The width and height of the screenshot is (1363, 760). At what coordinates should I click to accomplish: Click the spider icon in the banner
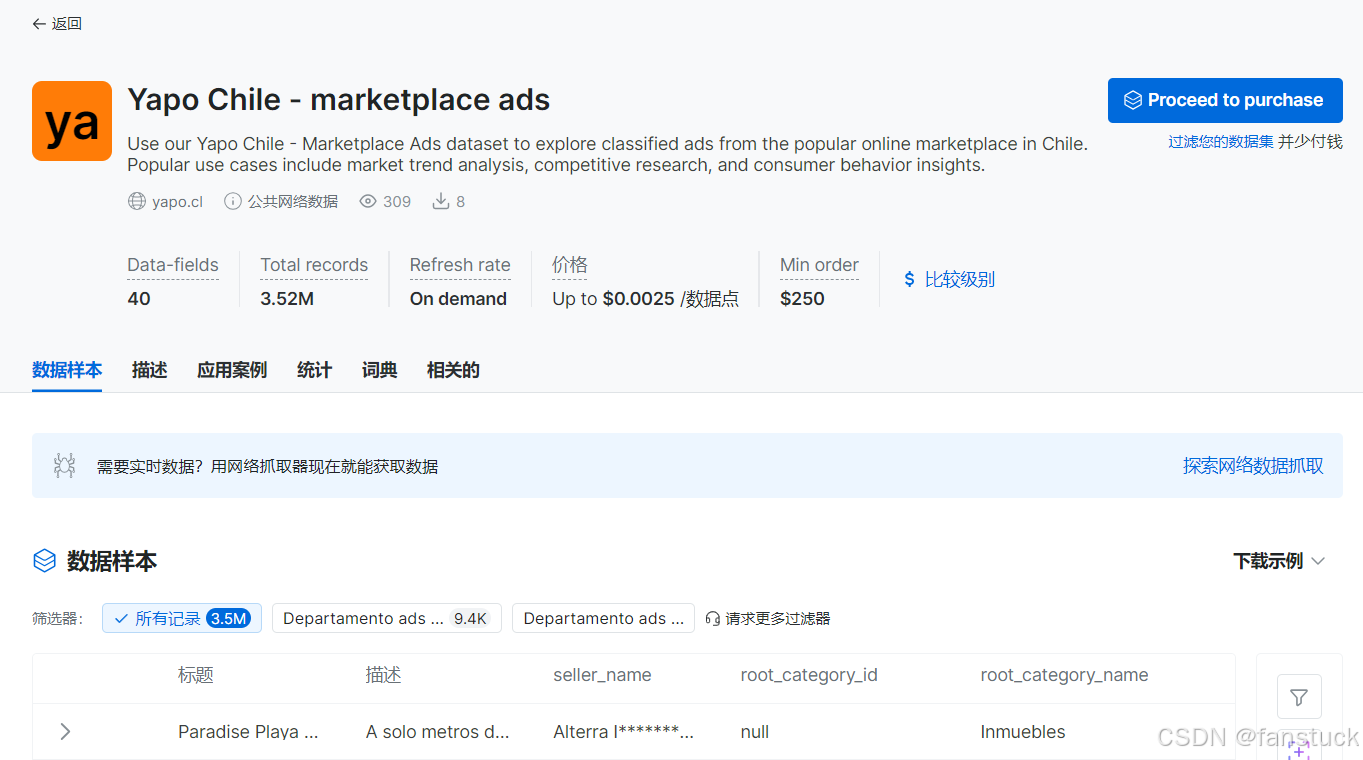(65, 465)
